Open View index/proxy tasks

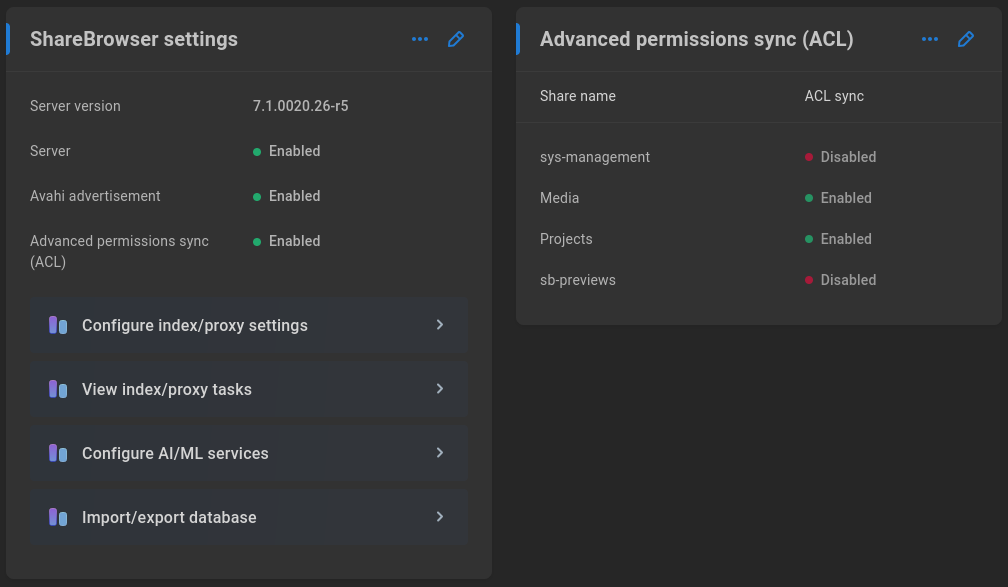pos(249,389)
